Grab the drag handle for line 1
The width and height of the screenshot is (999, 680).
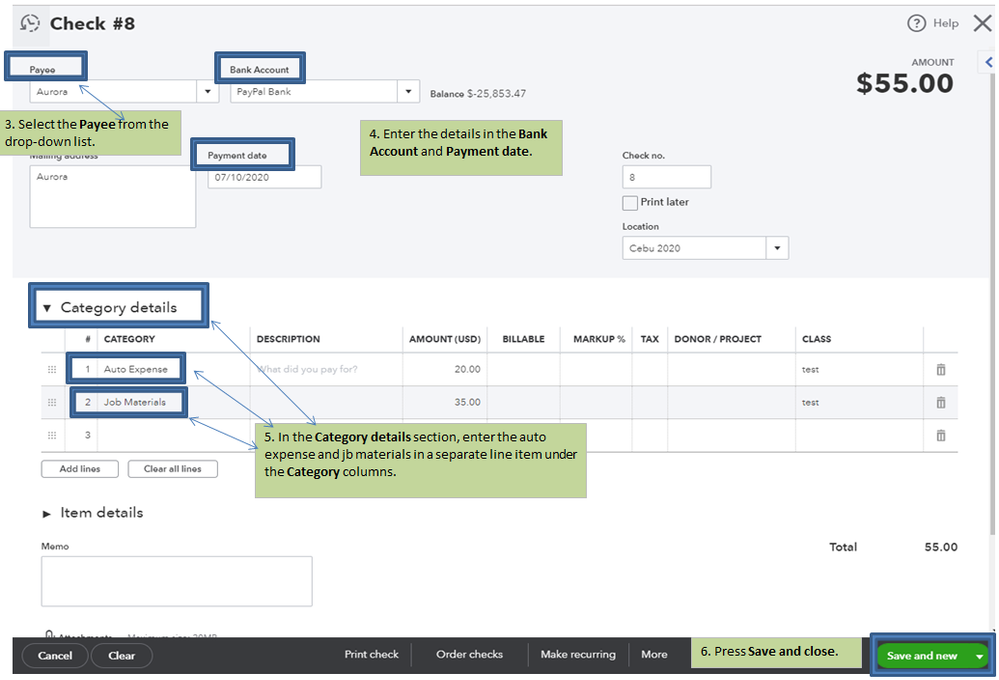point(52,370)
